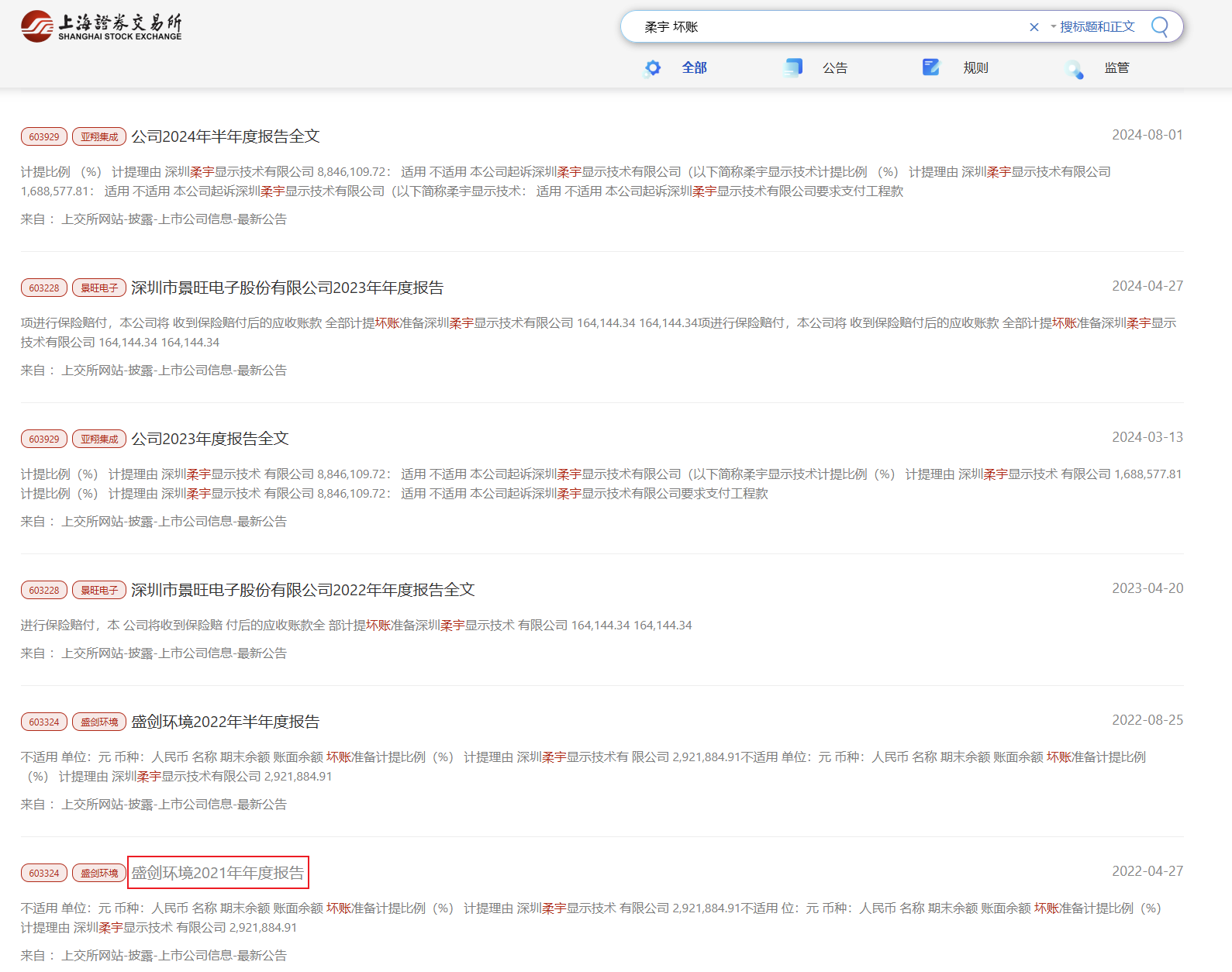Click the date 2023-04-20
This screenshot has width=1232, height=972.
pyautogui.click(x=1147, y=588)
